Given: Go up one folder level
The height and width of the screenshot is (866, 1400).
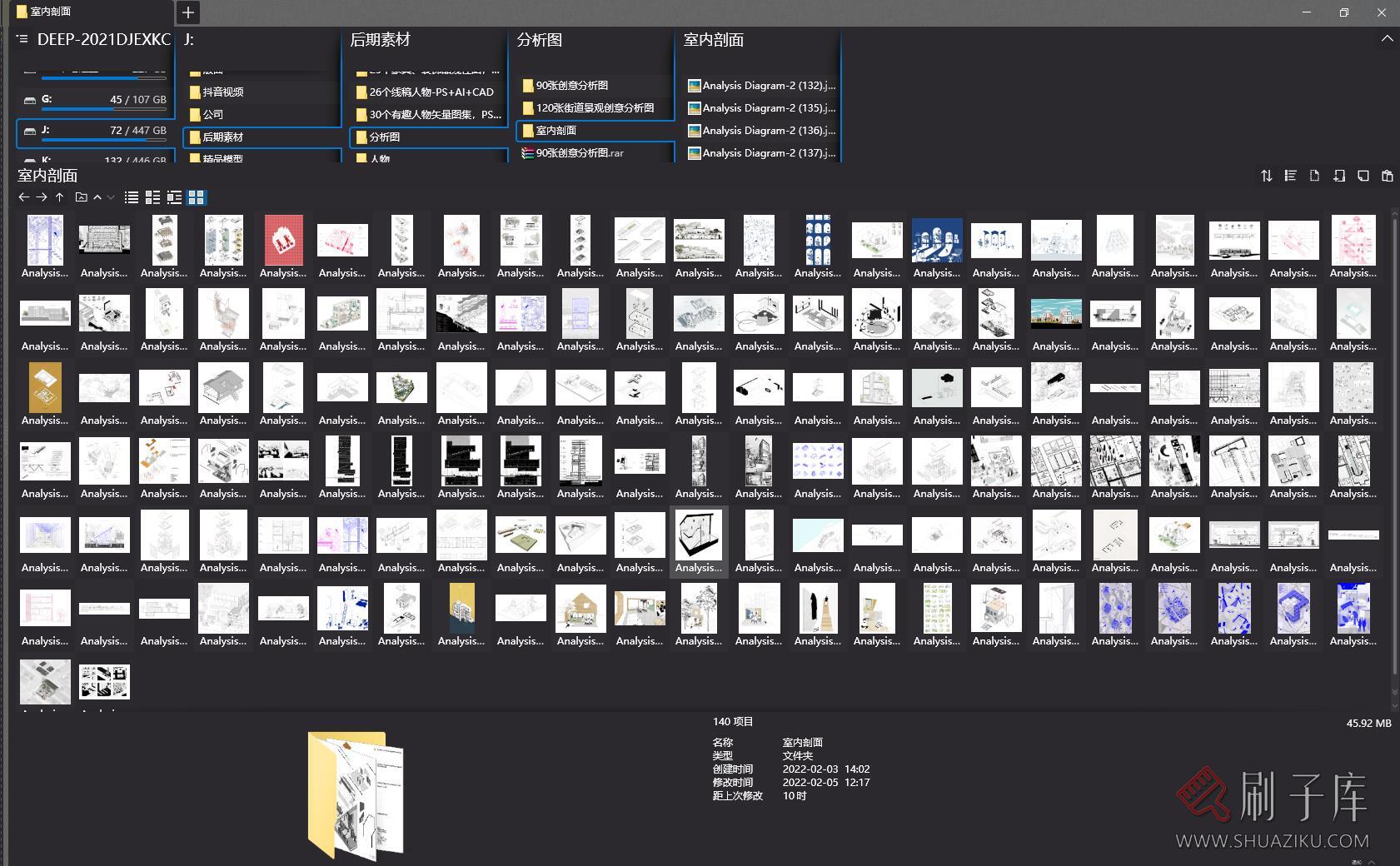Looking at the screenshot, I should click(x=60, y=197).
